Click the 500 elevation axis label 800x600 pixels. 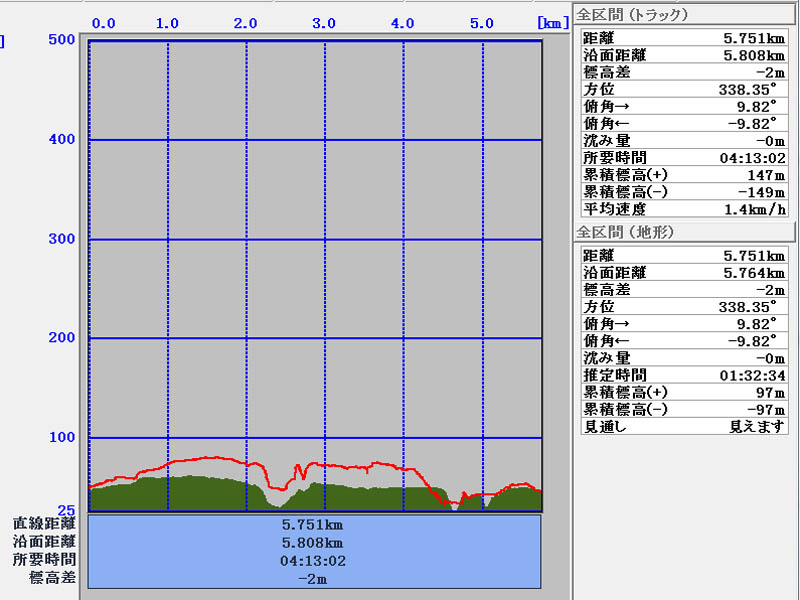[x=62, y=40]
